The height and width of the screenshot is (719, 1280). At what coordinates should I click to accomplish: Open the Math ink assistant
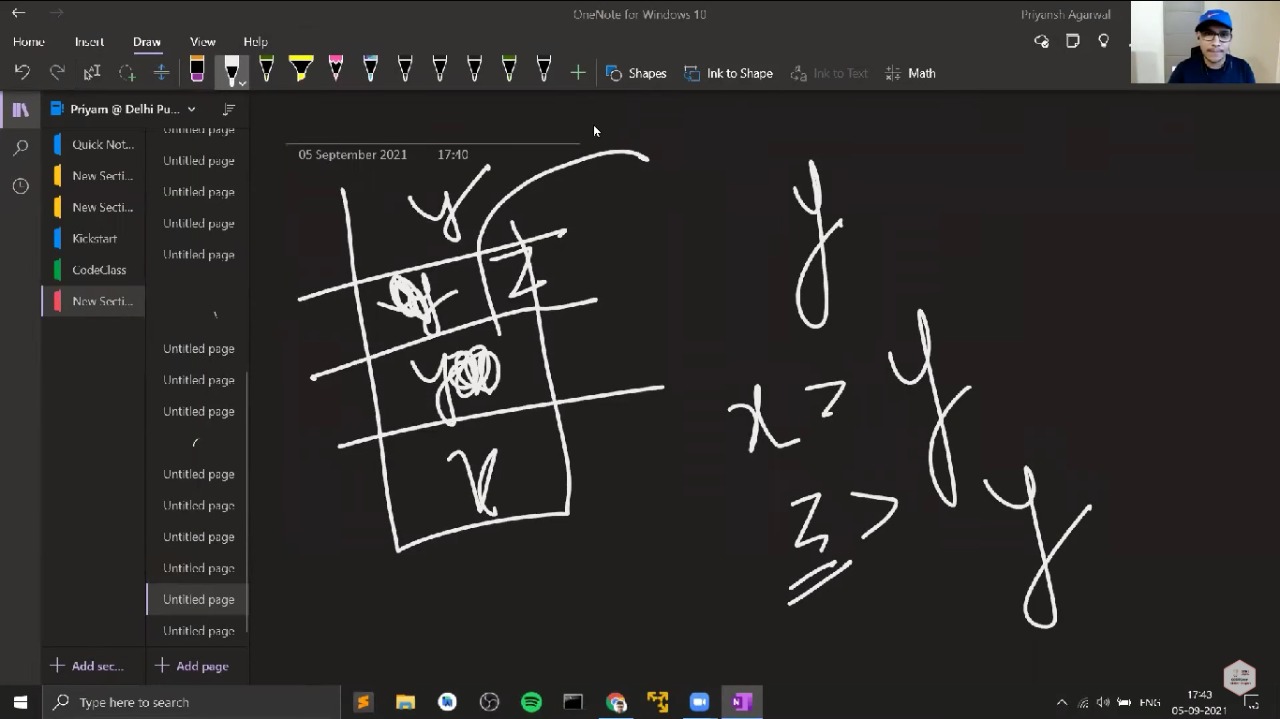pos(910,73)
